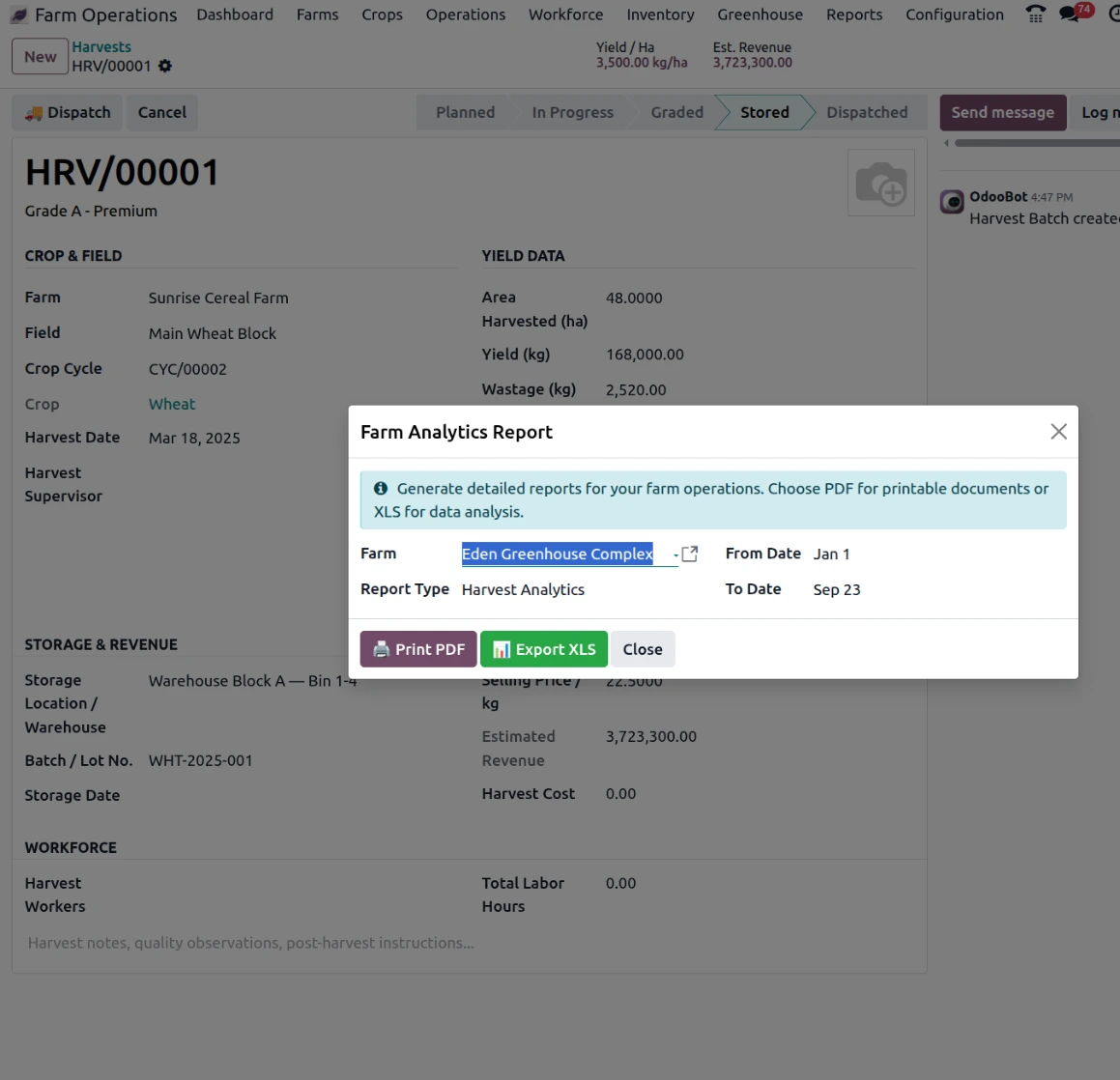Open the phone dialer icon in top bar
The image size is (1120, 1080).
[1035, 14]
